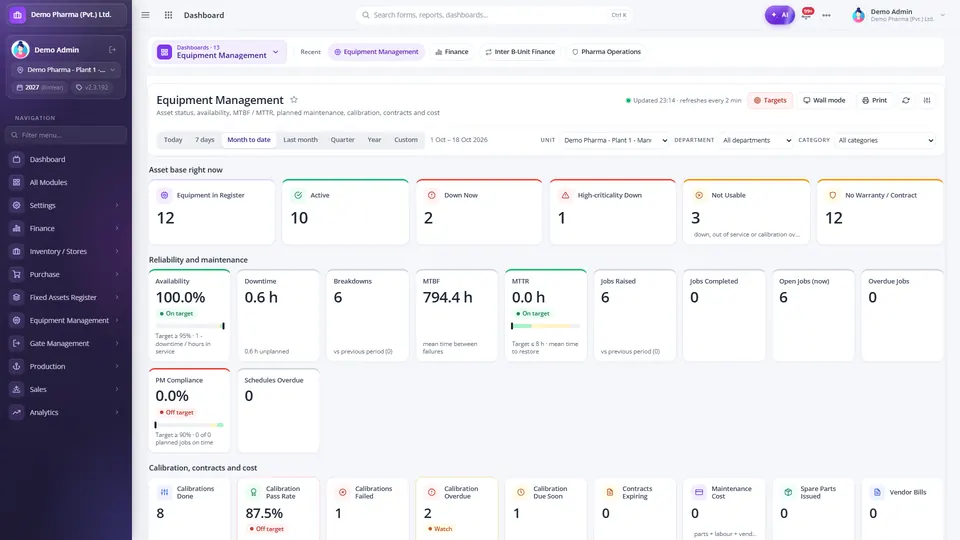Screen dimensions: 960x540
Task: Switch to Finance recent dashboard
Action: [x=452, y=52]
